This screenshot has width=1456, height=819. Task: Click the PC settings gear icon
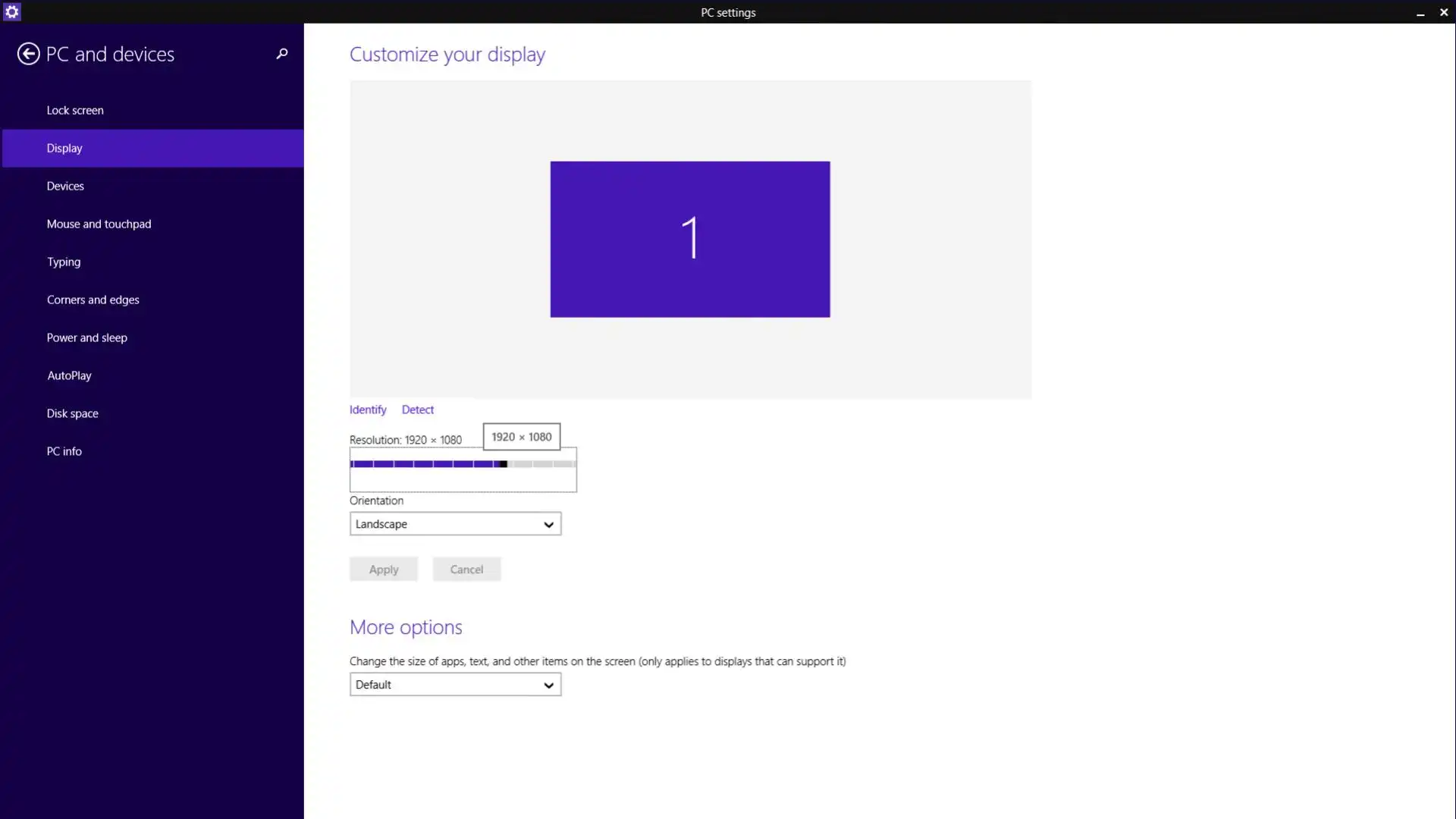tap(11, 11)
